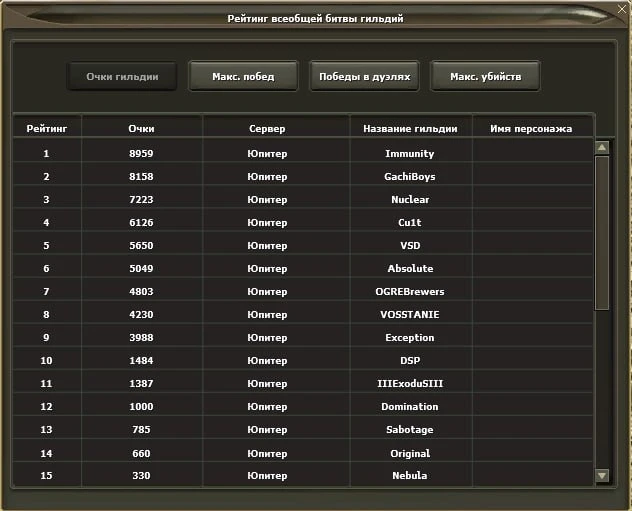Switch to Победы в дуэлях tab
632x511 pixels.
click(x=364, y=76)
